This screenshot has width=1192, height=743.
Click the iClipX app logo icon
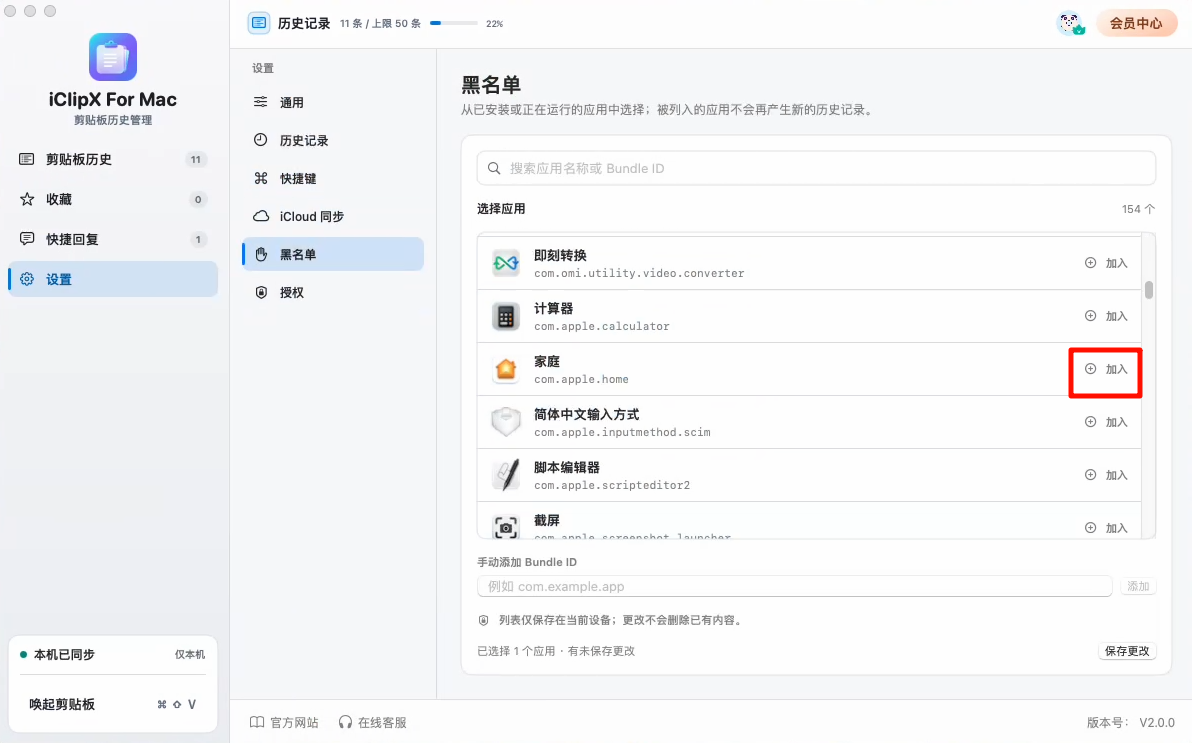click(113, 57)
